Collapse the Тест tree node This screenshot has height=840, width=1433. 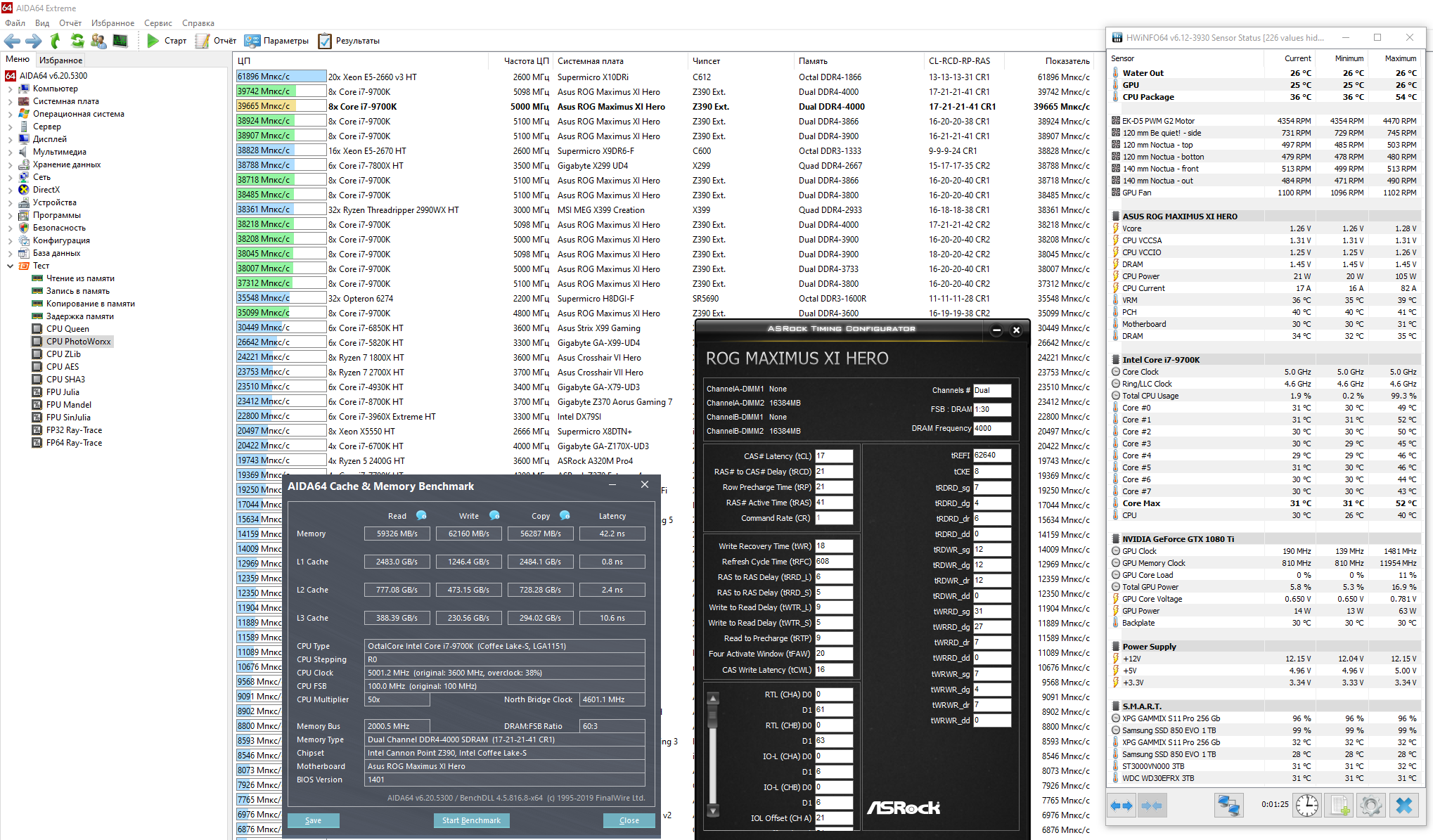10,266
